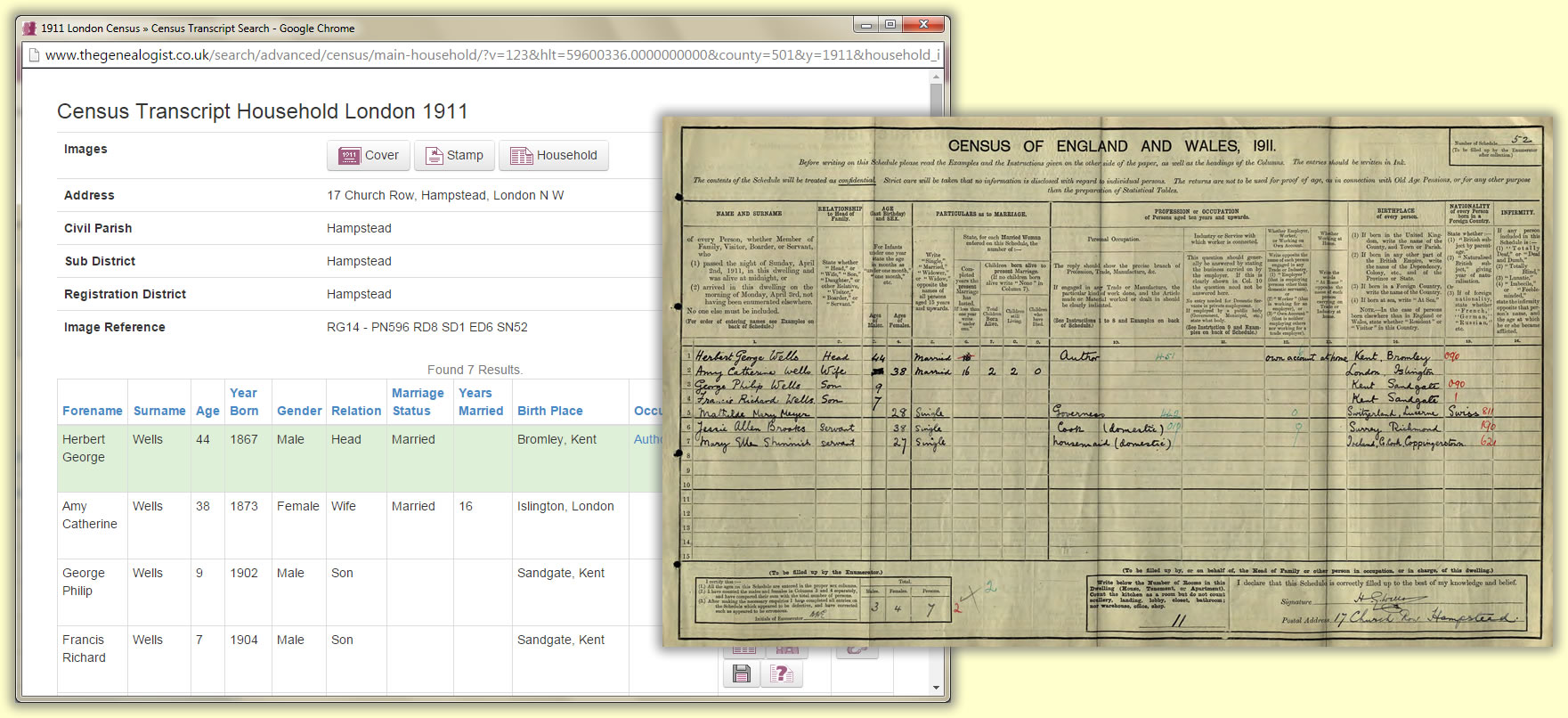Click 'Wells' surname in Amy Catherine's row
Image resolution: width=1568 pixels, height=718 pixels.
(148, 506)
